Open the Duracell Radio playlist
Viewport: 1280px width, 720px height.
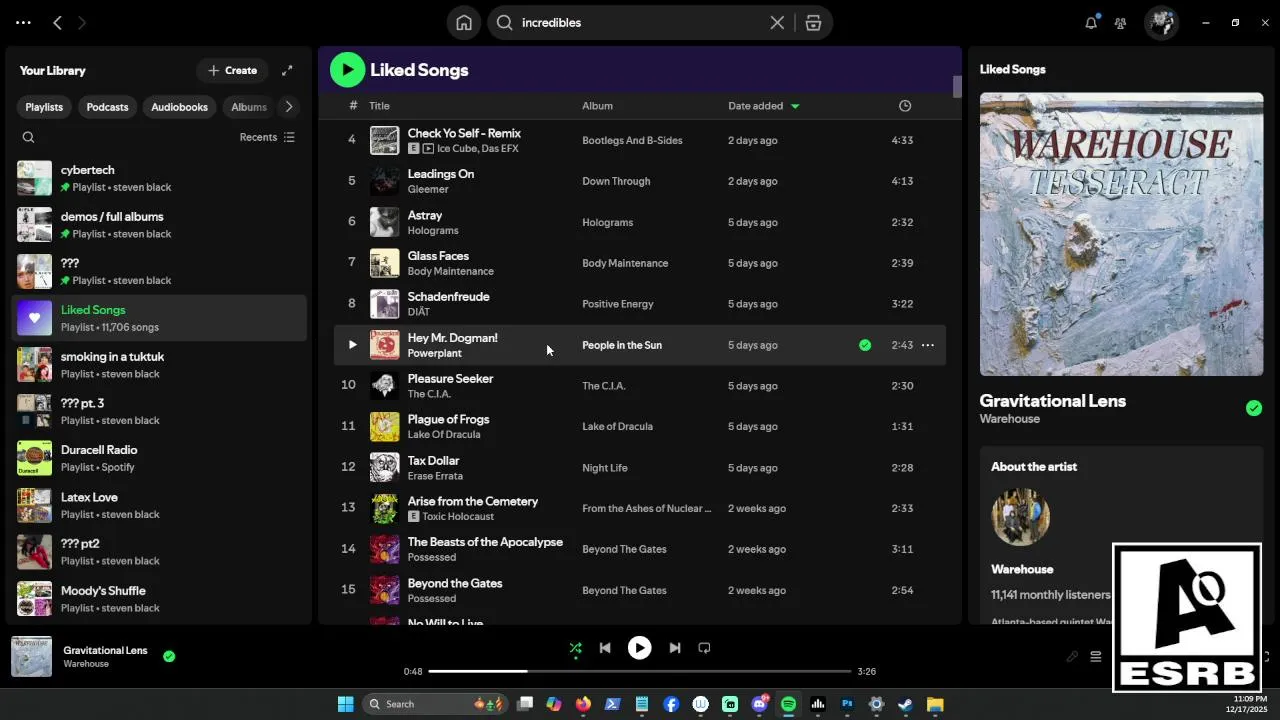point(160,458)
